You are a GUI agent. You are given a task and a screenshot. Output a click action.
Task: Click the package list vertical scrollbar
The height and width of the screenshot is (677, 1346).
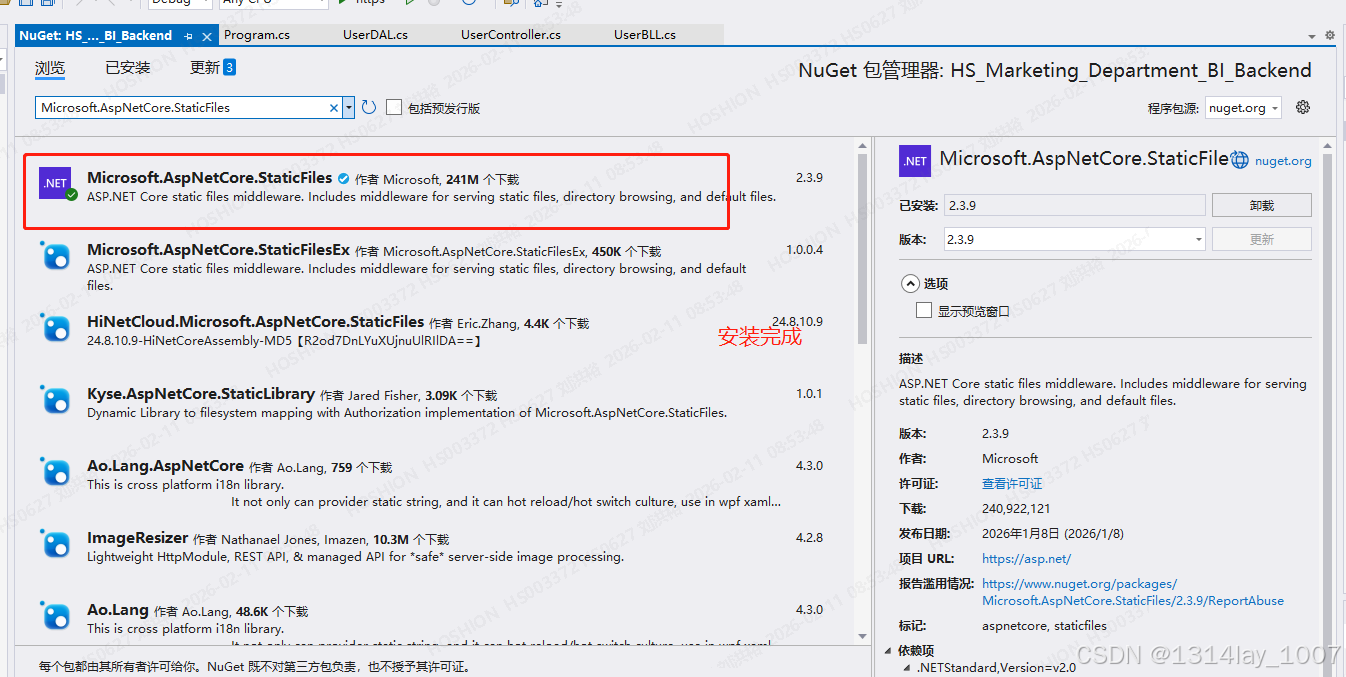[862, 250]
